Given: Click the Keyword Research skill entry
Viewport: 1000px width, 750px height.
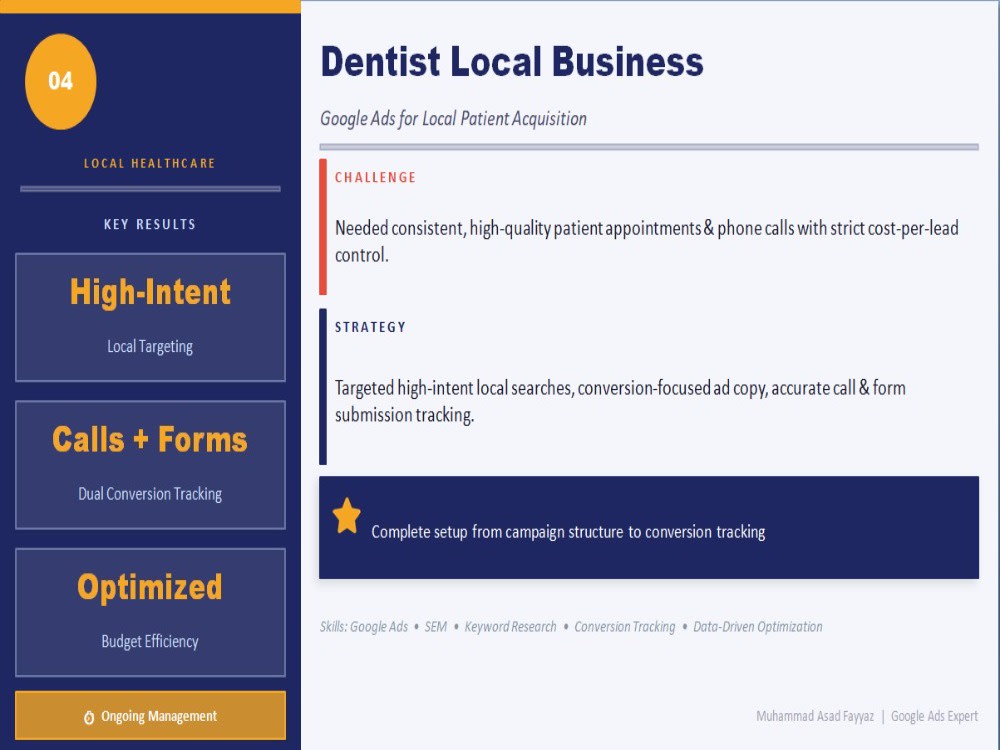Looking at the screenshot, I should (x=510, y=627).
